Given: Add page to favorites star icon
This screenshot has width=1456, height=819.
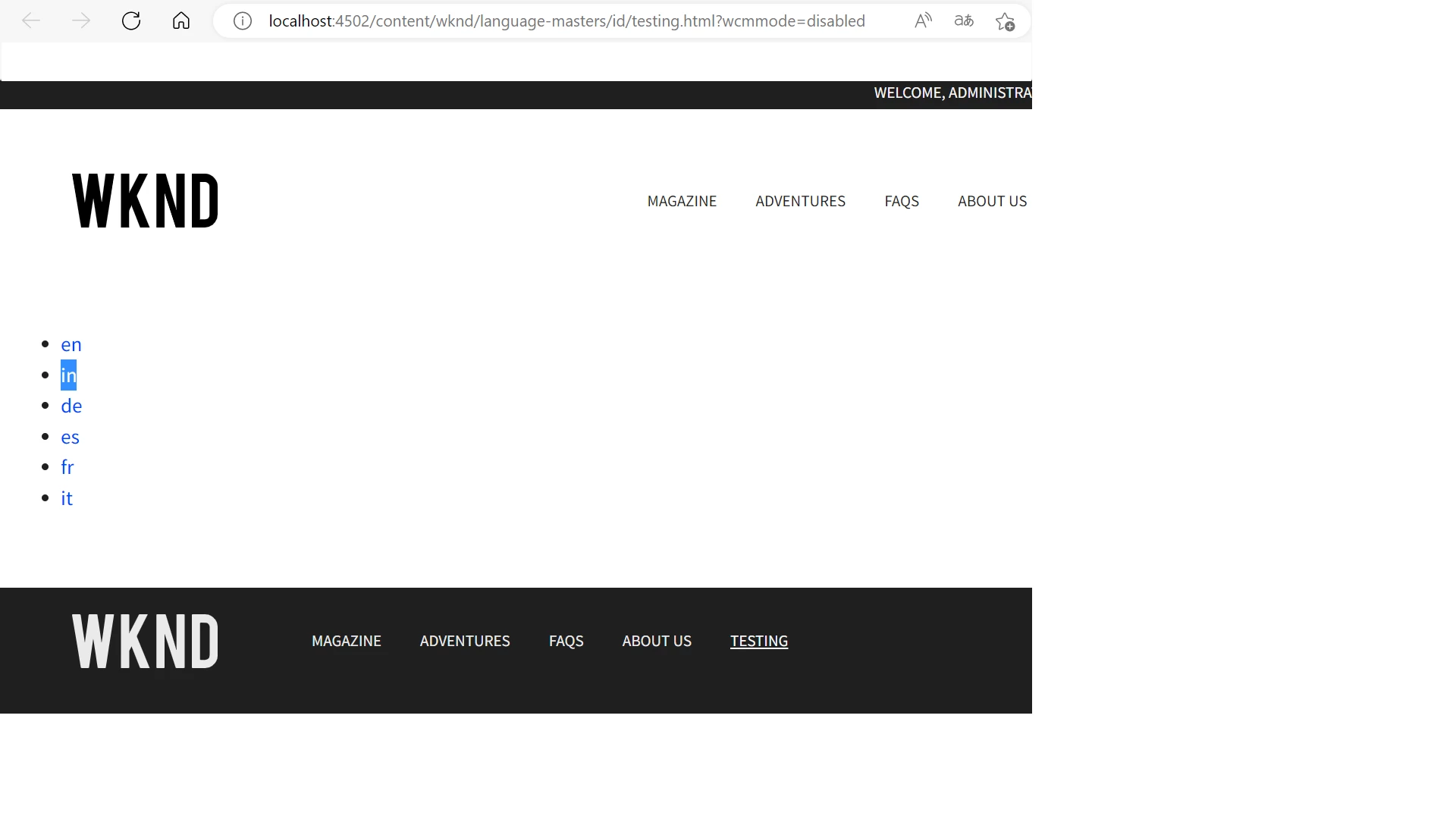Looking at the screenshot, I should point(1005,21).
